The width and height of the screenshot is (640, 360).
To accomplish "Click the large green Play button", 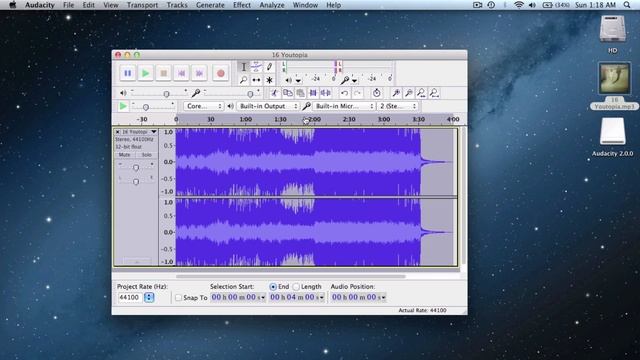I will (145, 73).
